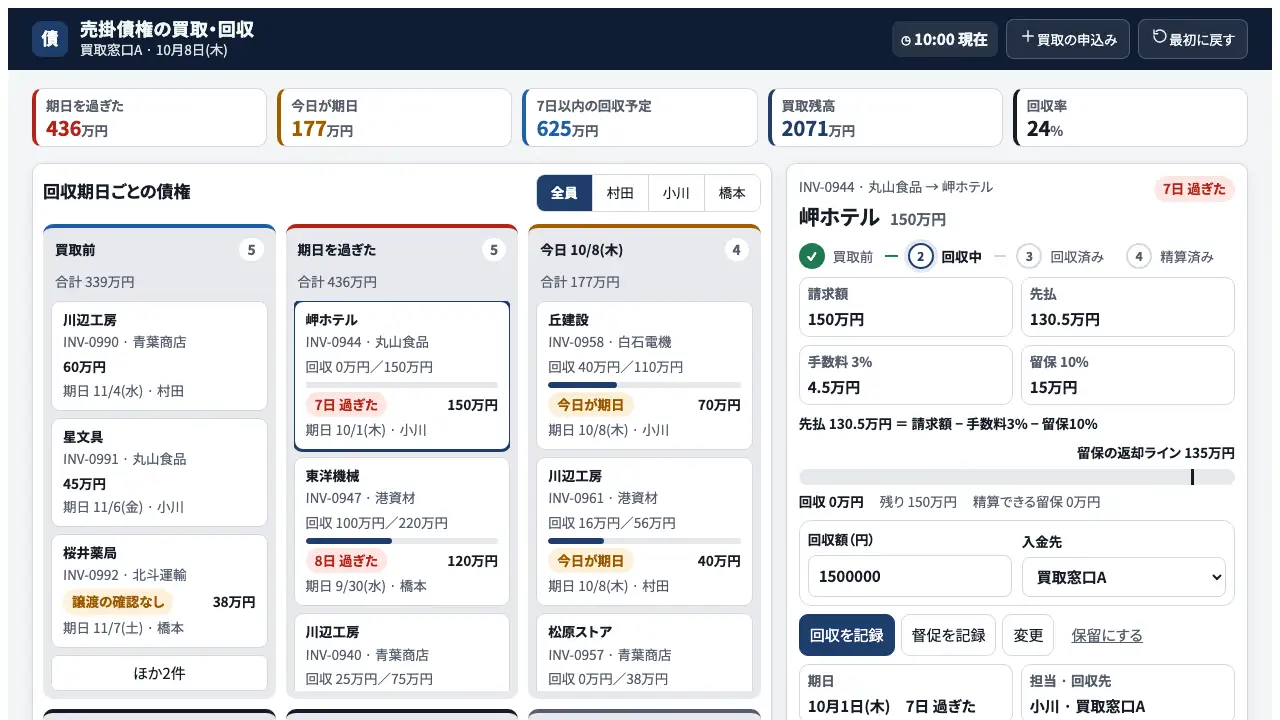
Task: Reset with the 最初に戻す button
Action: 1193,39
